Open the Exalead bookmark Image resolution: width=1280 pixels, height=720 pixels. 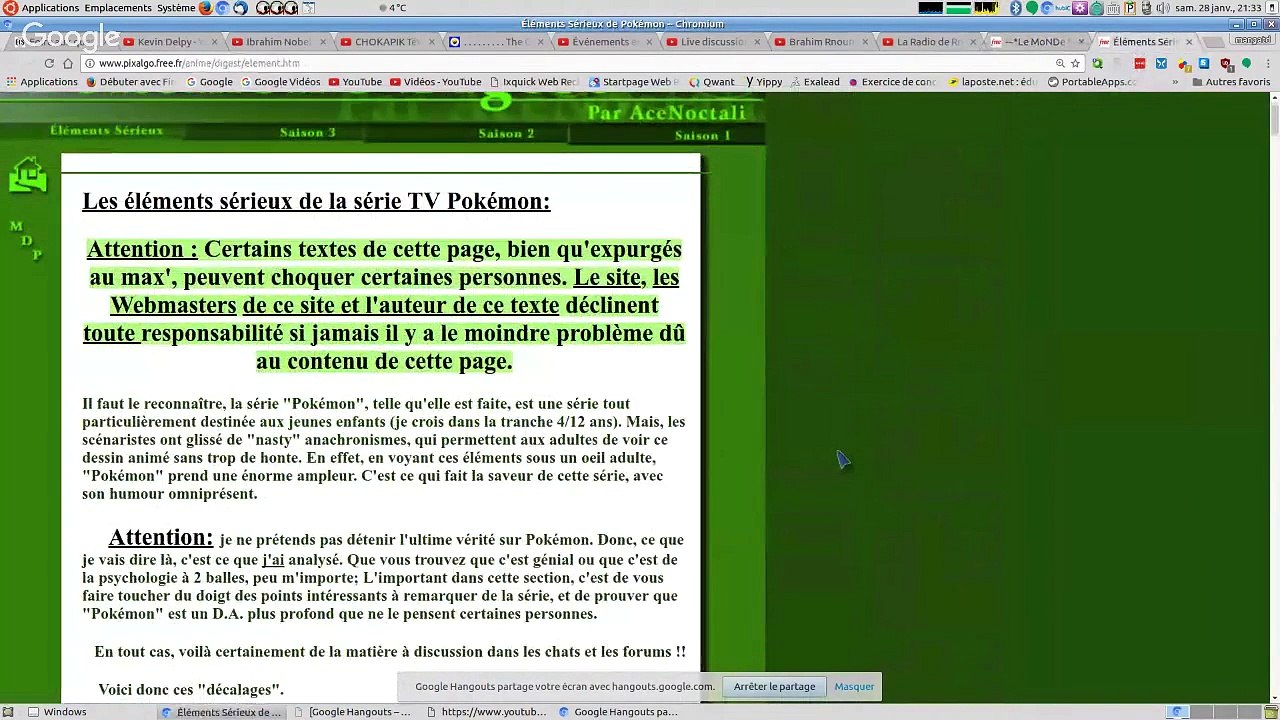click(x=815, y=82)
